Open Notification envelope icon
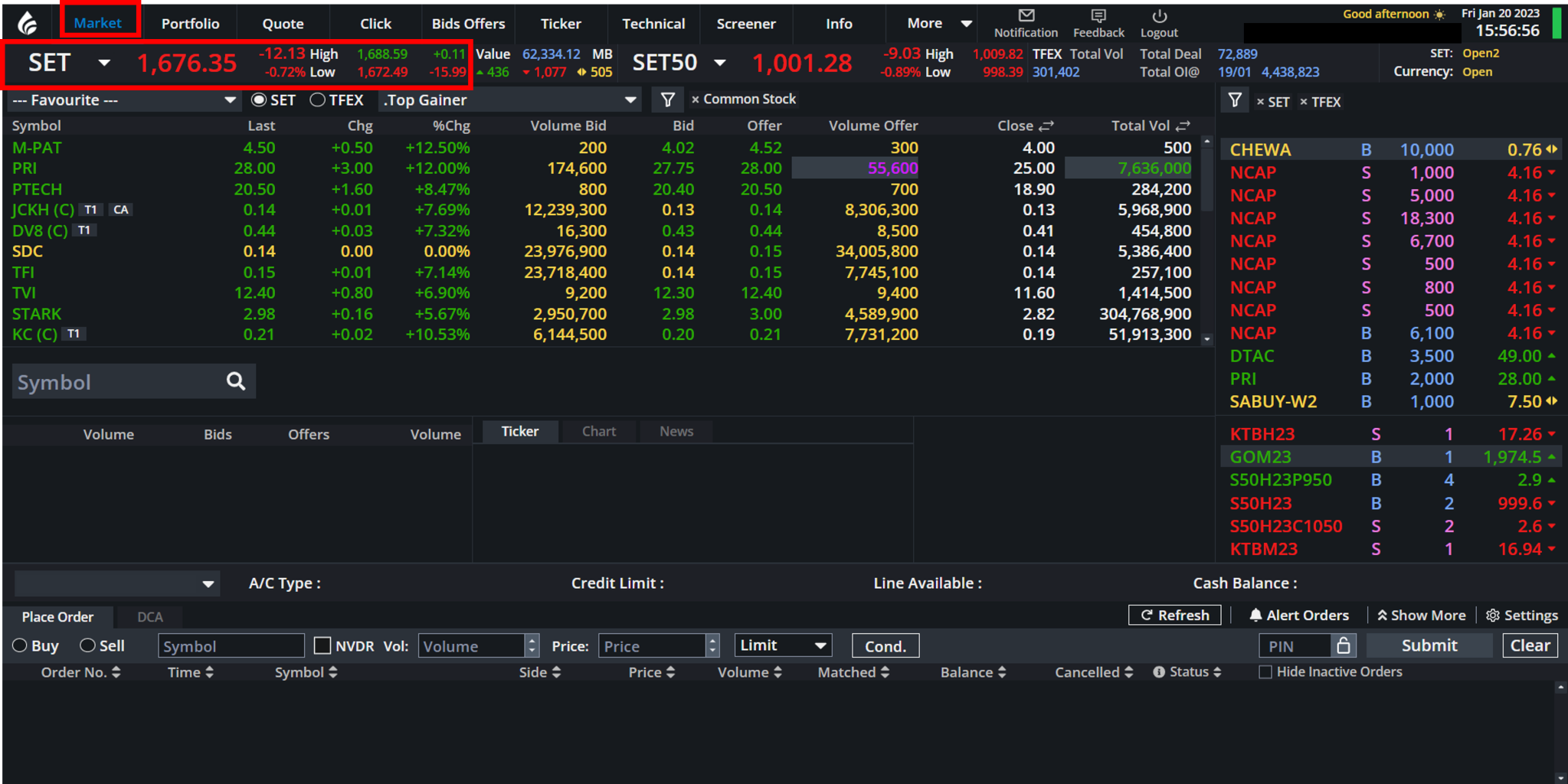Viewport: 1568px width, 784px height. tap(1026, 15)
